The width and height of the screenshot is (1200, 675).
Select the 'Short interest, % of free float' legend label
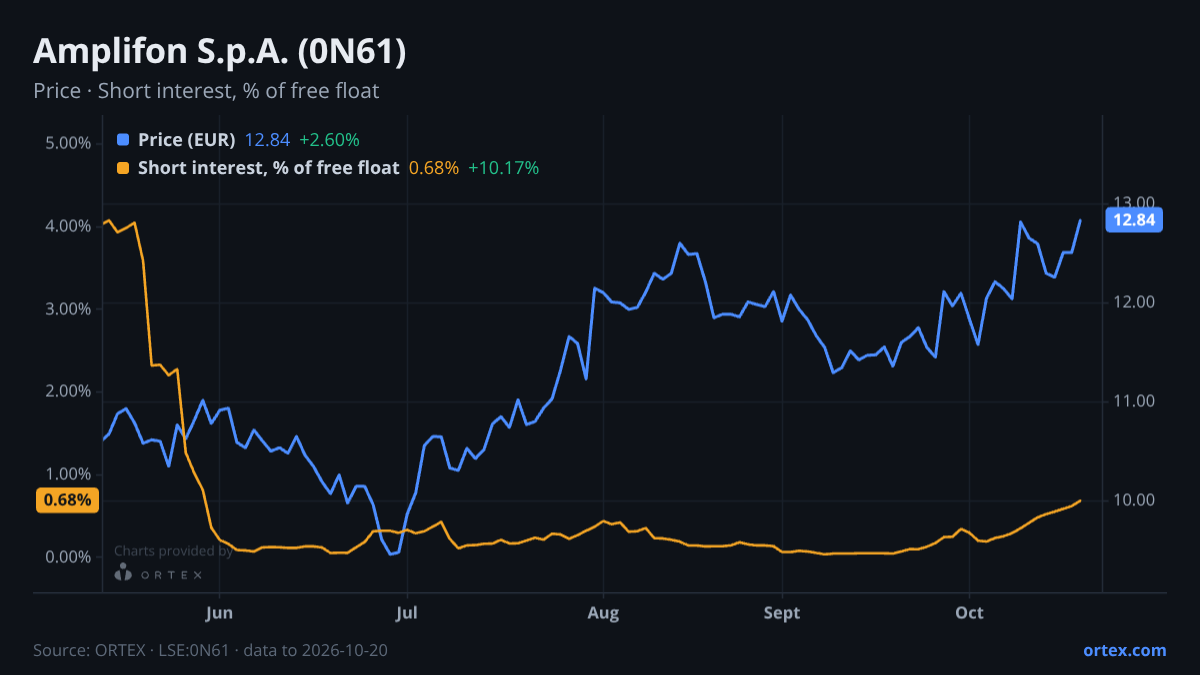pyautogui.click(x=268, y=168)
